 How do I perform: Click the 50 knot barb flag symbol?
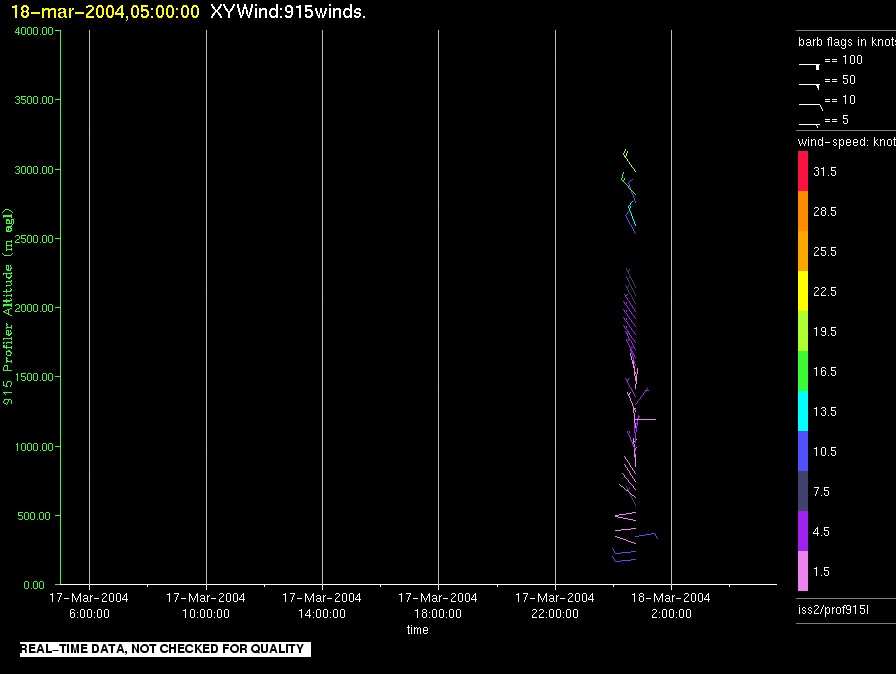pos(809,86)
